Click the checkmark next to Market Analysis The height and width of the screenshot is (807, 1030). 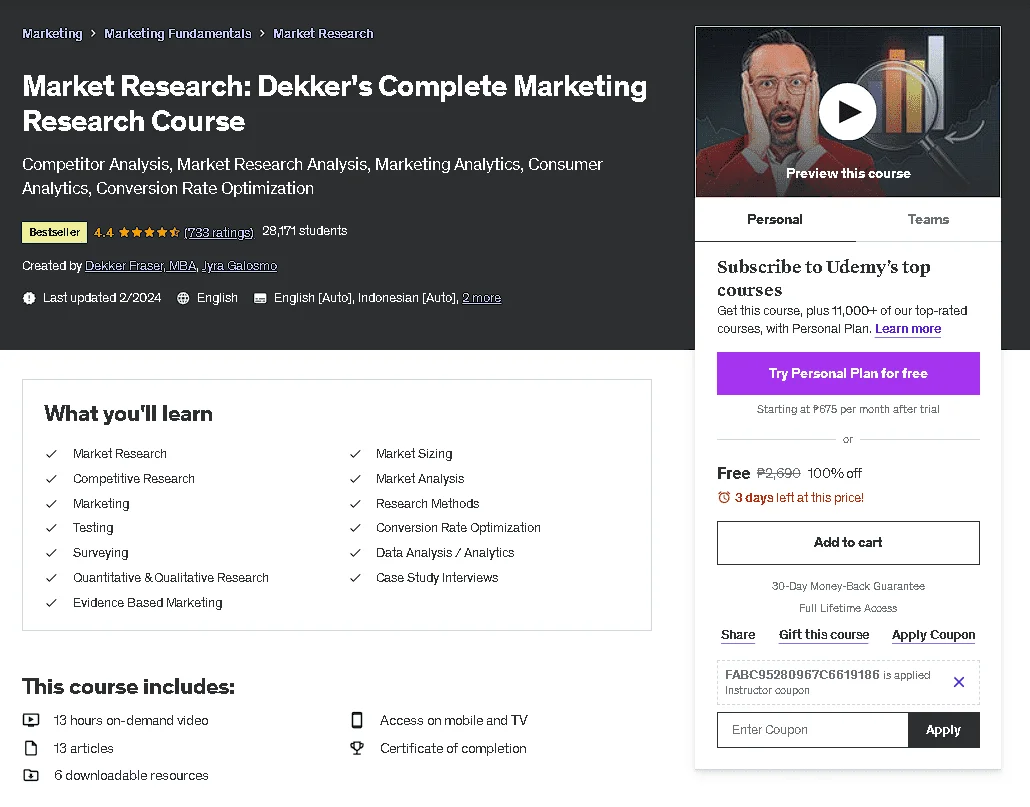[x=355, y=479]
